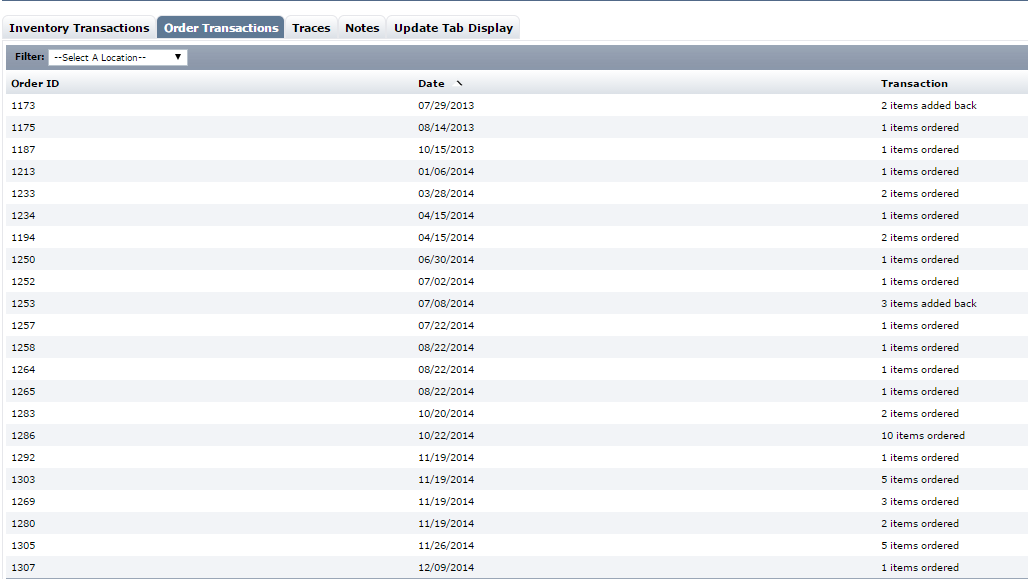Click "2 items ordered" for order 1194
Screen dimensions: 1028x579
(x=920, y=237)
